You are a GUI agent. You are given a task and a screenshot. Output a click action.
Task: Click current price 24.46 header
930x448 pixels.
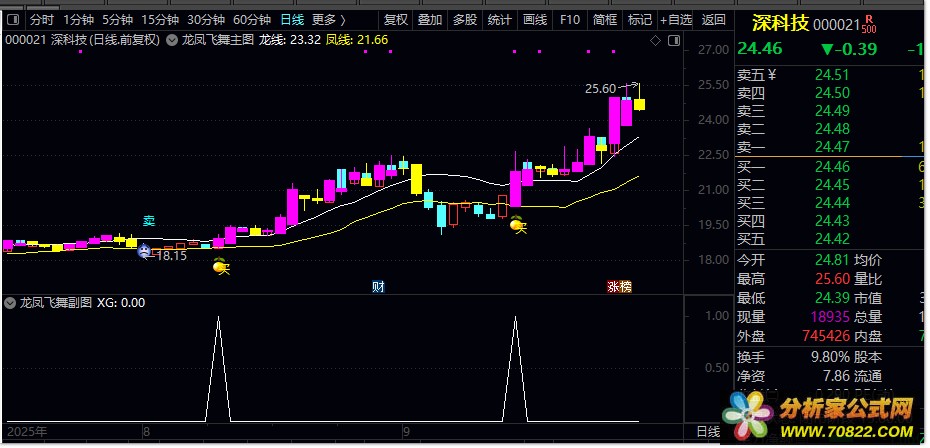[760, 49]
